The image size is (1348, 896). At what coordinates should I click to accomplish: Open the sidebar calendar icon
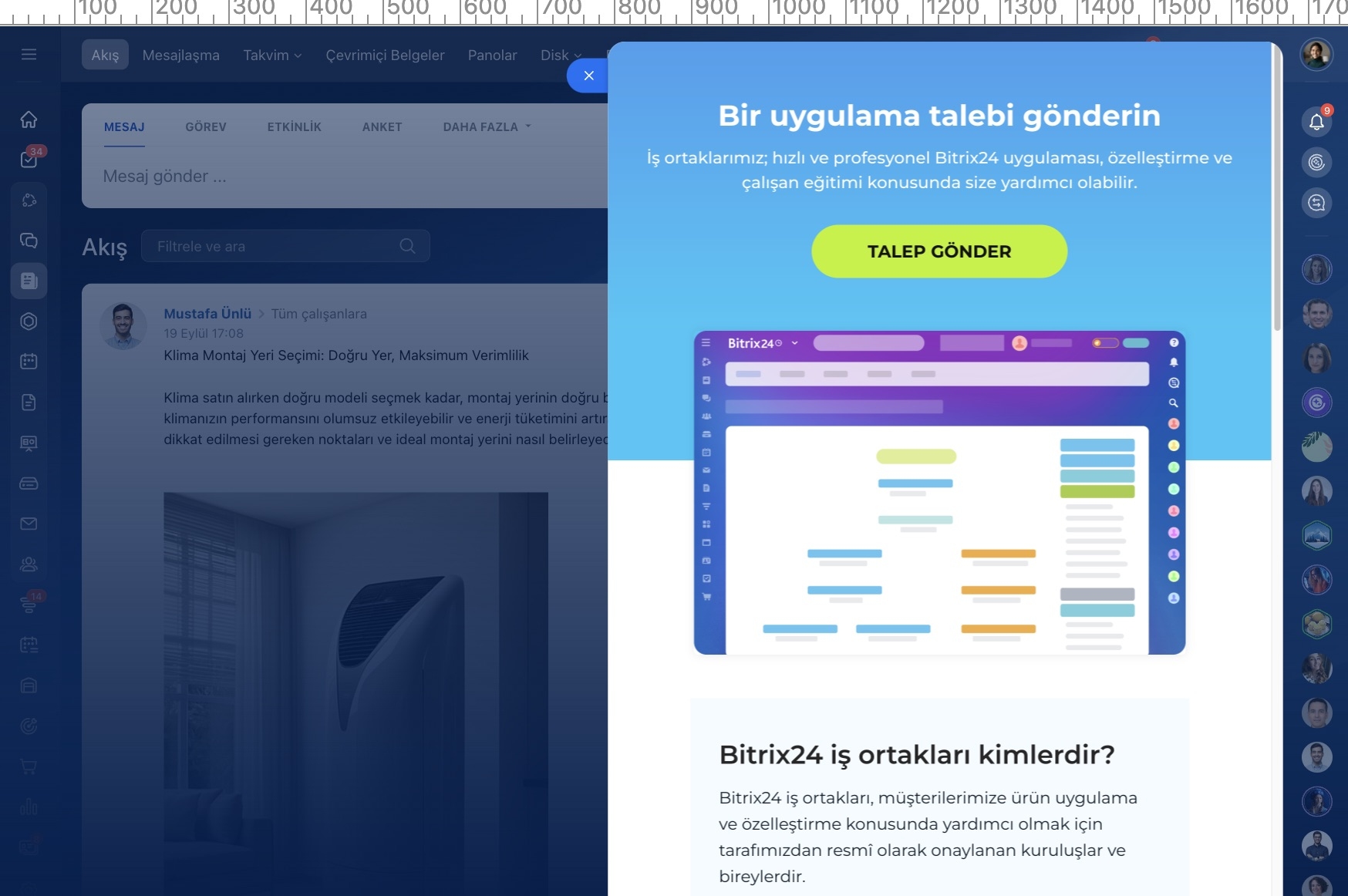tap(29, 361)
